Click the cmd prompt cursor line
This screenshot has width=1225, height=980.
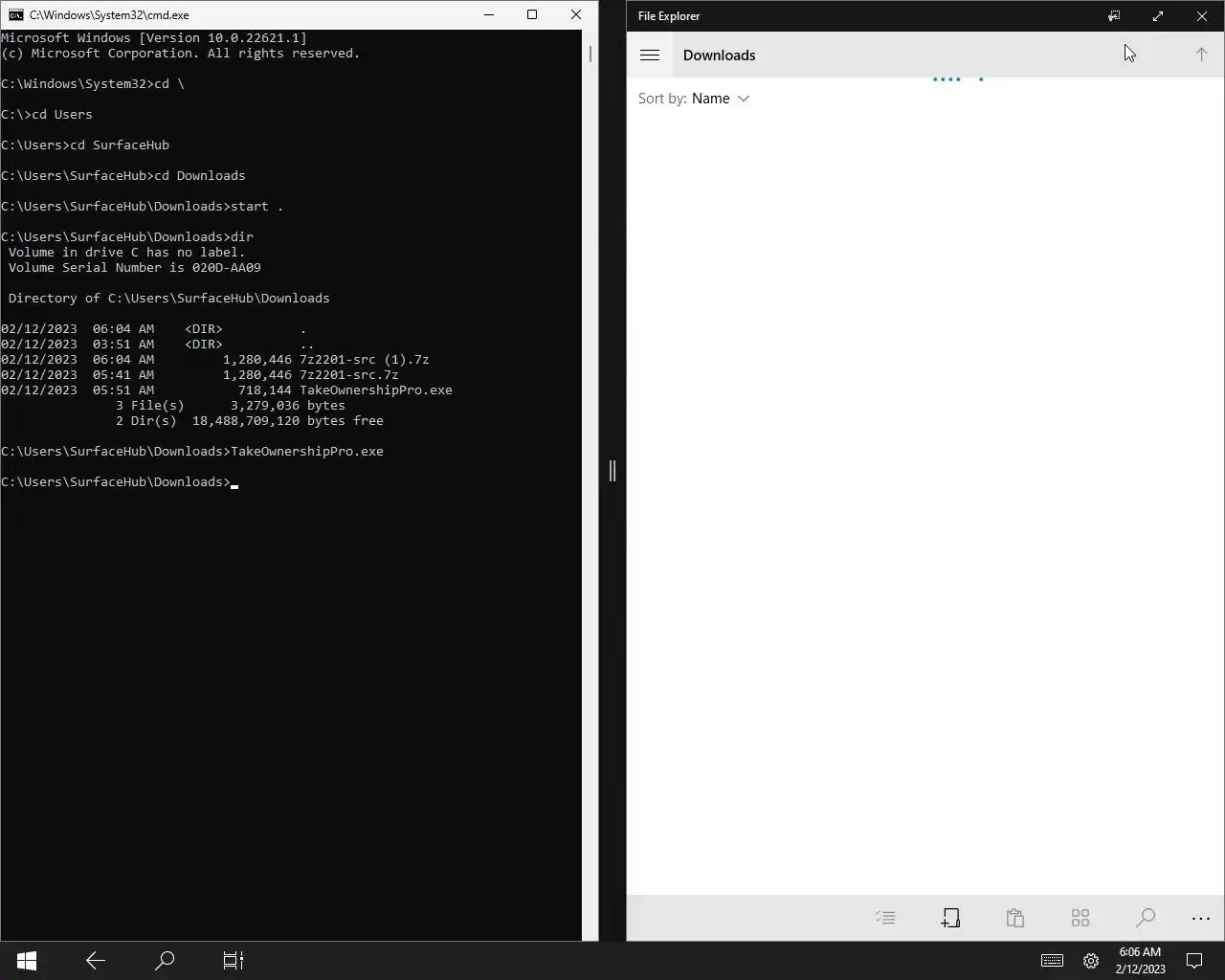point(120,482)
